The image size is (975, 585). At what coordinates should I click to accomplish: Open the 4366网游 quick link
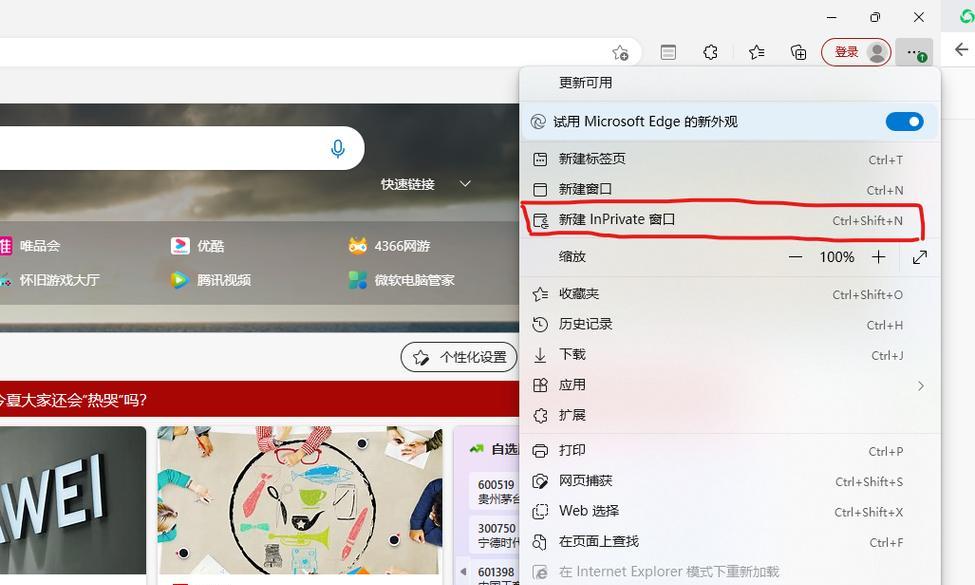pos(389,246)
